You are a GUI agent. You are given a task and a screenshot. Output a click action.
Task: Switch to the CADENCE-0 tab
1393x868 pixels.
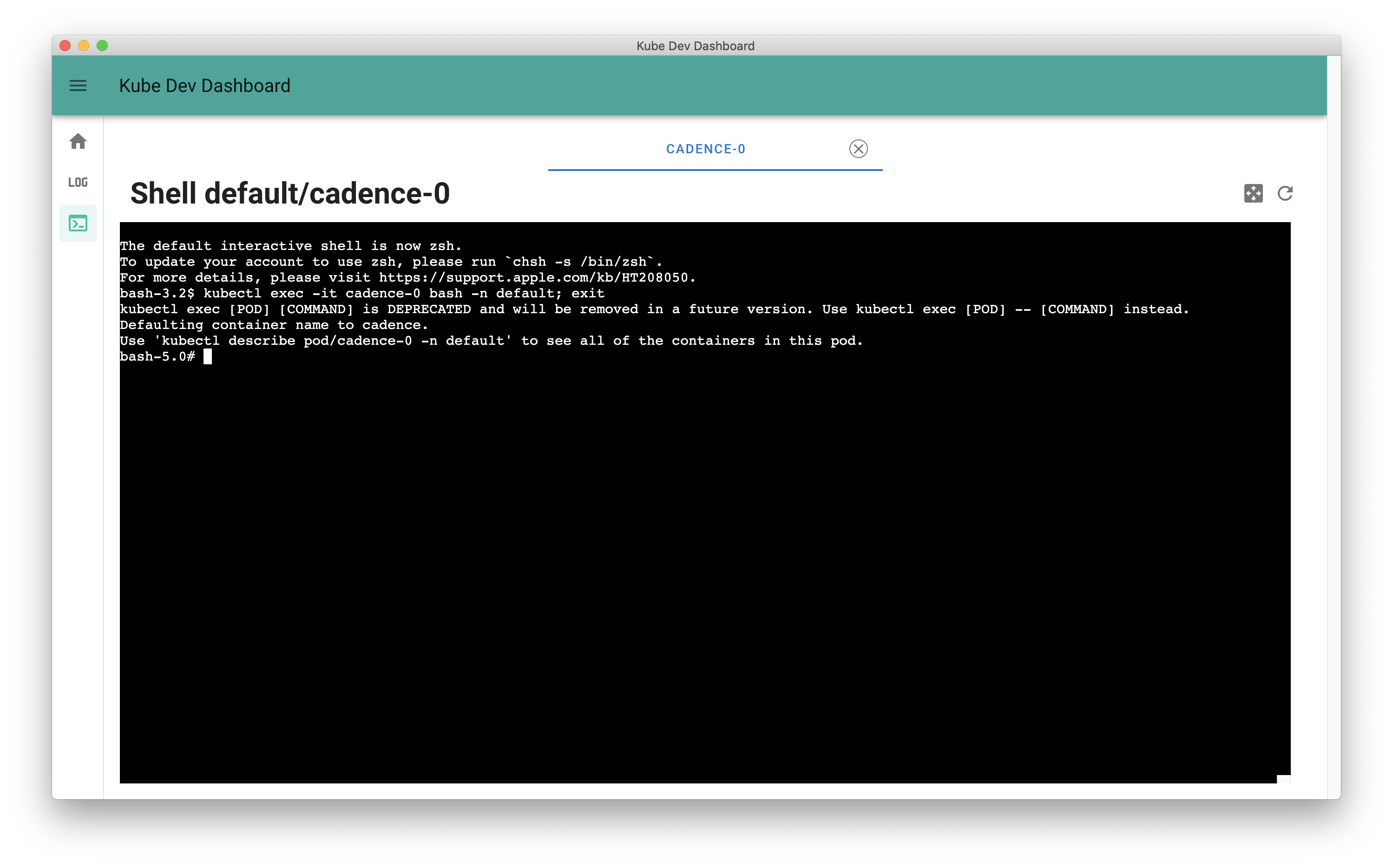coord(705,149)
